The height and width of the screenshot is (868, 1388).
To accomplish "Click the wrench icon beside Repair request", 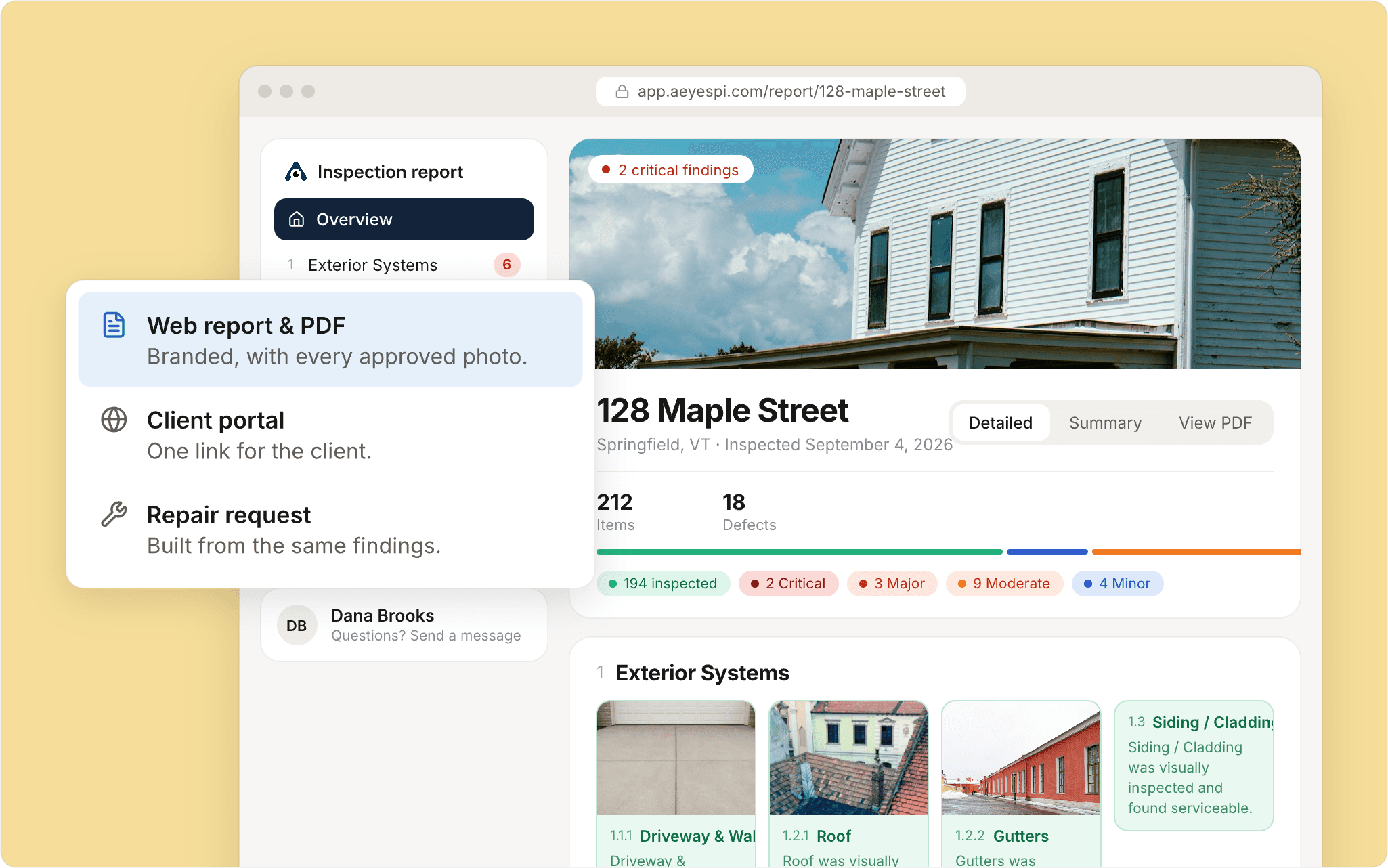I will (x=114, y=515).
